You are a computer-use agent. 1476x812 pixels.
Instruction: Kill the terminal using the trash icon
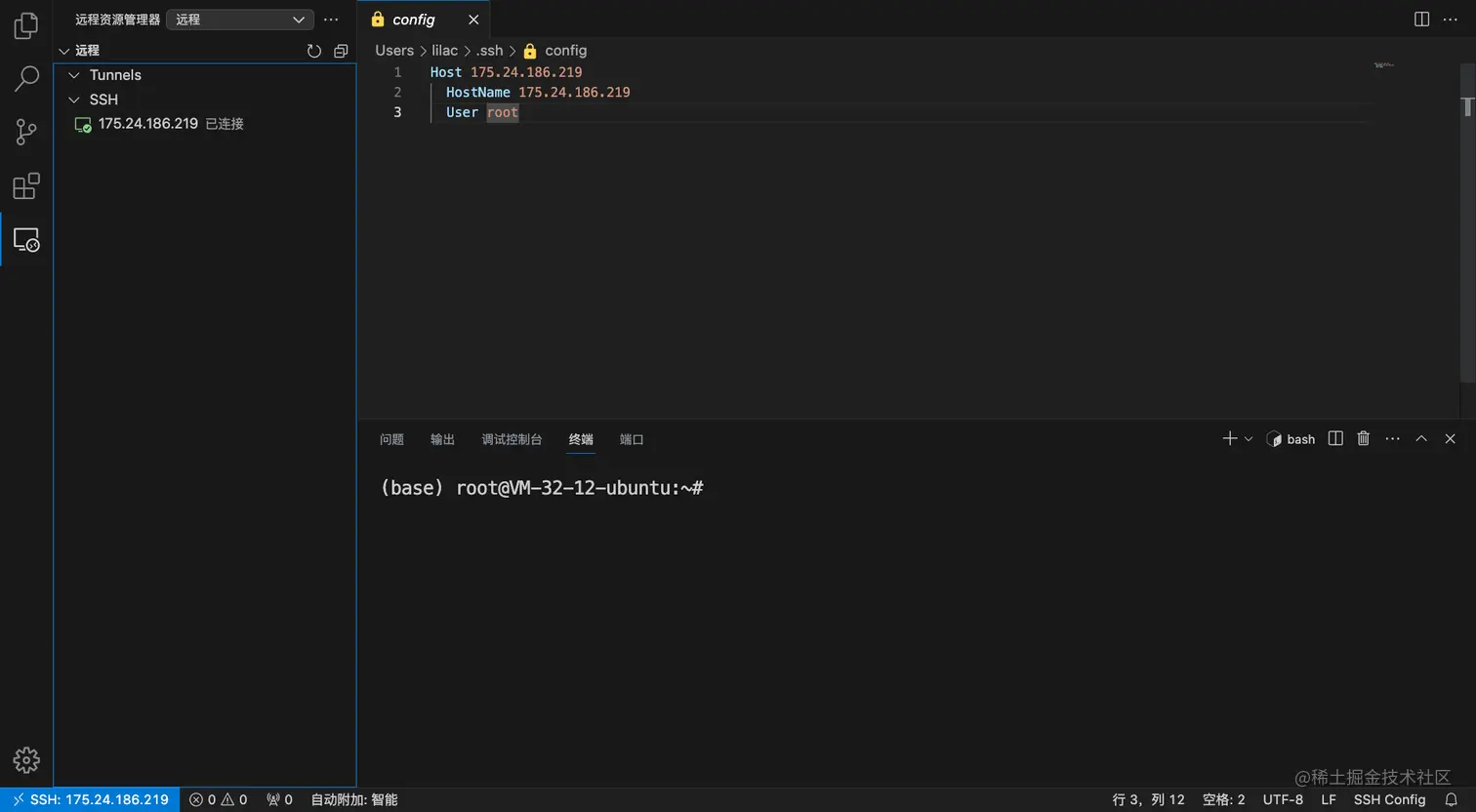click(x=1363, y=438)
